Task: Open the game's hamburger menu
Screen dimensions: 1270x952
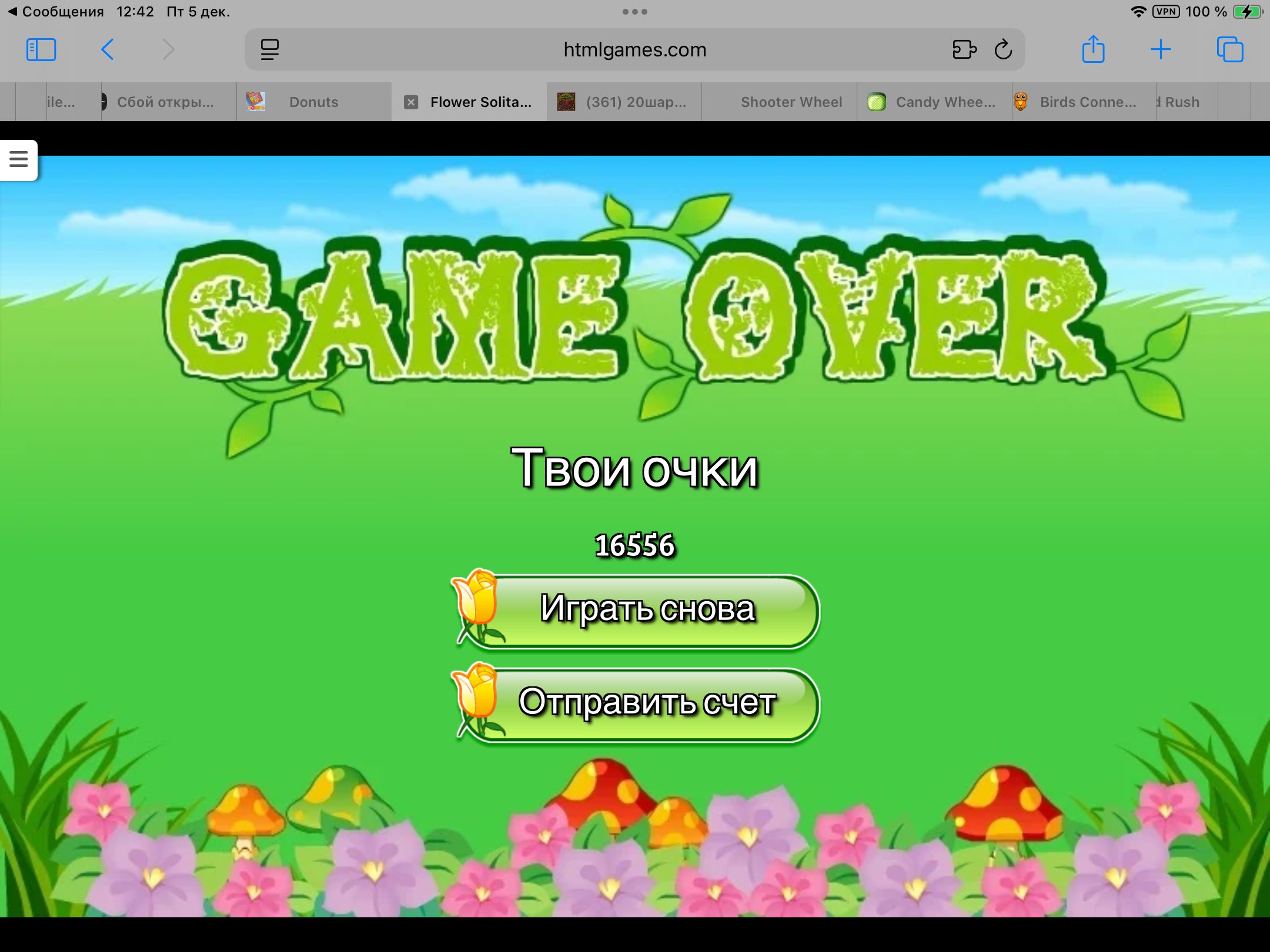Action: tap(19, 159)
